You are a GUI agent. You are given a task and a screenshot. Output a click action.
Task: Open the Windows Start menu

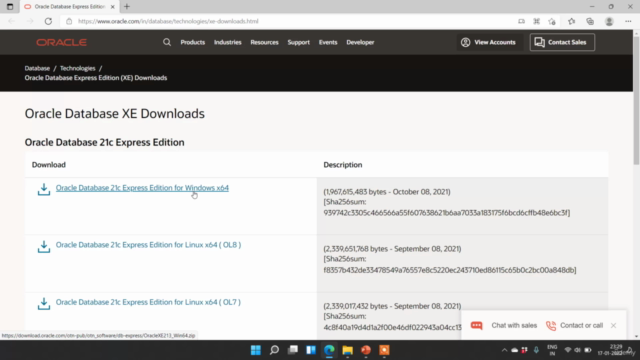coord(256,350)
